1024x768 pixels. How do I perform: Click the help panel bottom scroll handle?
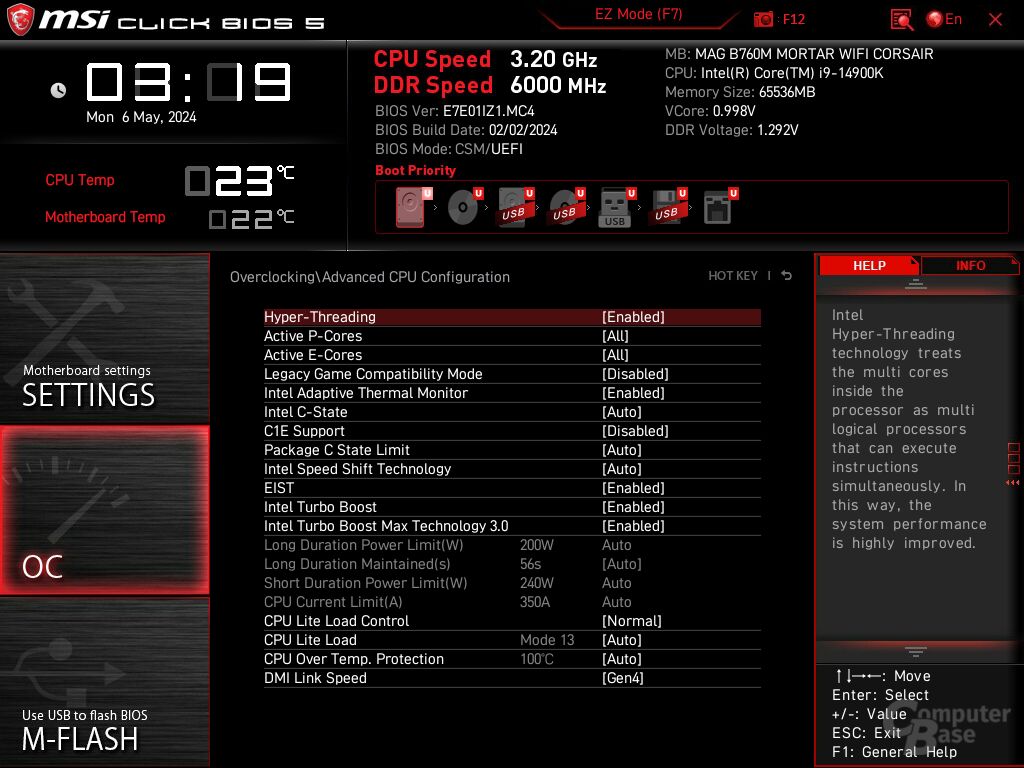916,651
